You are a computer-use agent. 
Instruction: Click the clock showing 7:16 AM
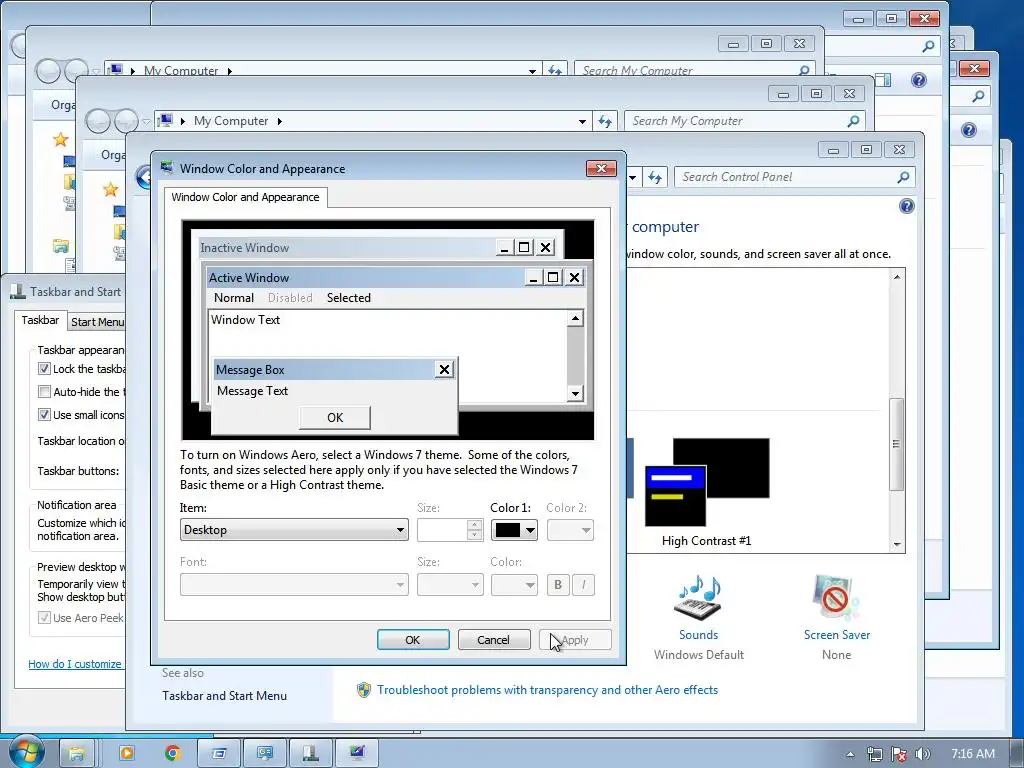(x=972, y=754)
